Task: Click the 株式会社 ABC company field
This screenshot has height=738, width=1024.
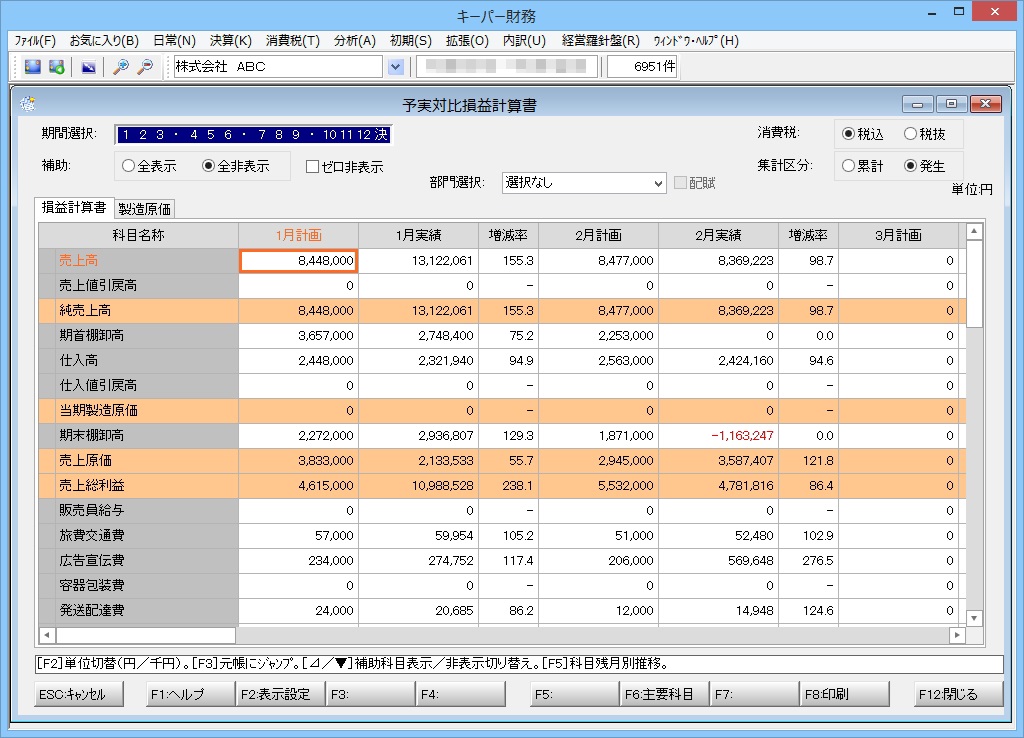Action: pyautogui.click(x=278, y=67)
